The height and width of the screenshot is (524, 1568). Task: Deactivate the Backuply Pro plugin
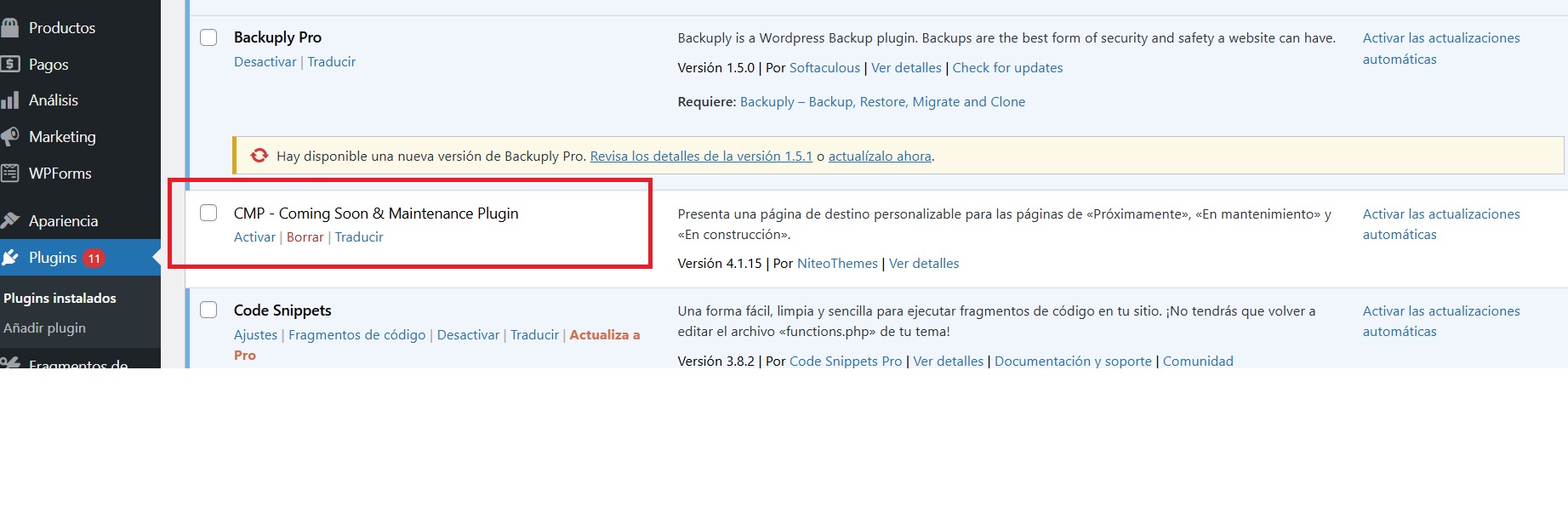[265, 62]
